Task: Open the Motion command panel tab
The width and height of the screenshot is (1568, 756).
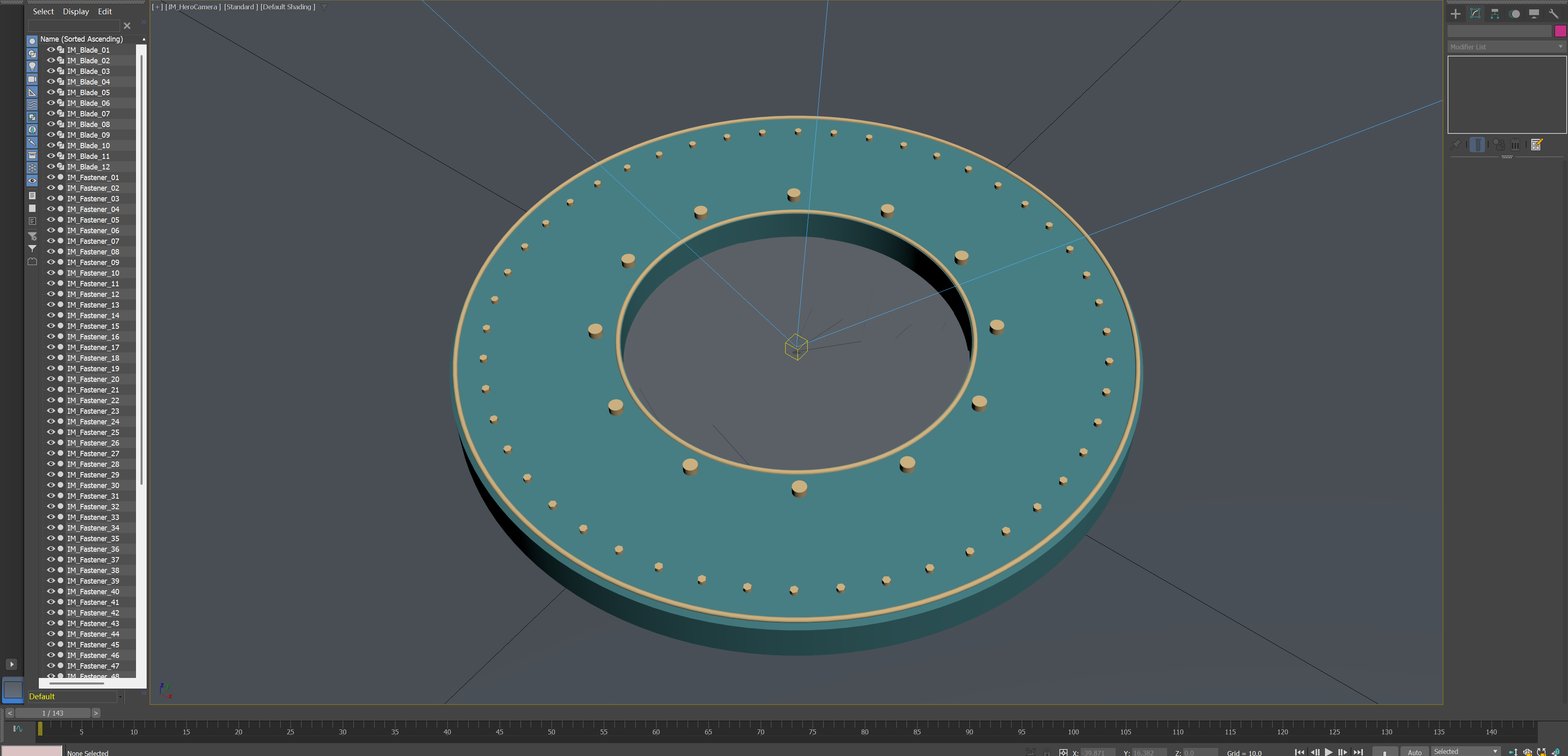Action: (x=1514, y=14)
